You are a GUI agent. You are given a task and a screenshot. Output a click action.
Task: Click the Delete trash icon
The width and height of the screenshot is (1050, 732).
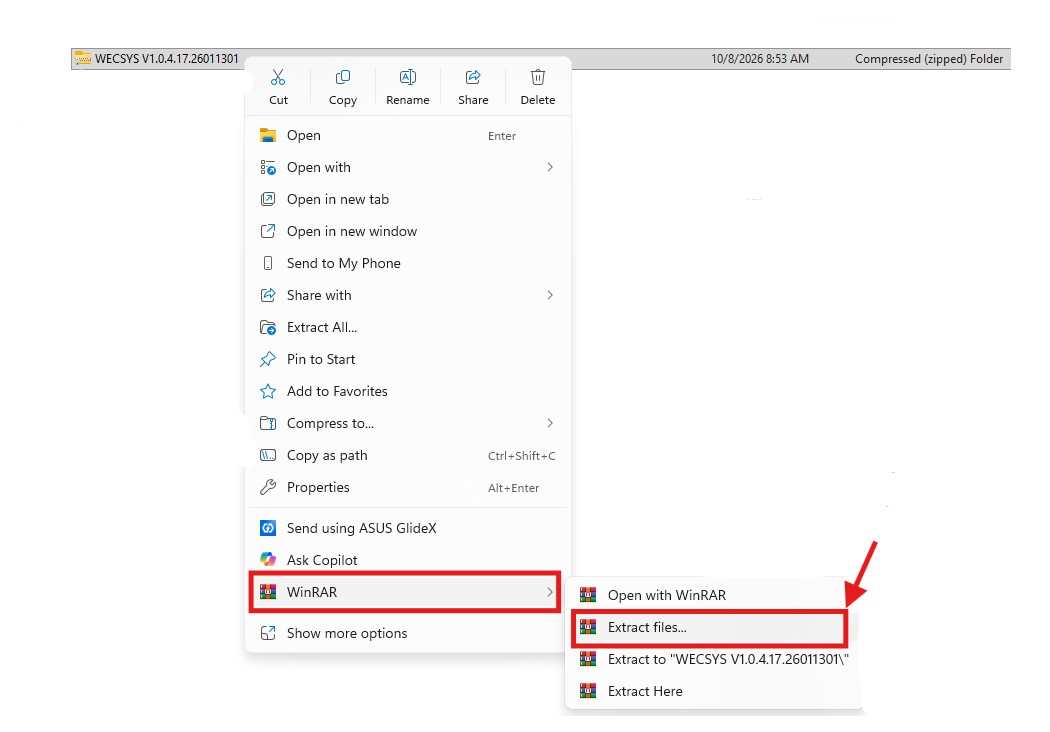point(538,78)
